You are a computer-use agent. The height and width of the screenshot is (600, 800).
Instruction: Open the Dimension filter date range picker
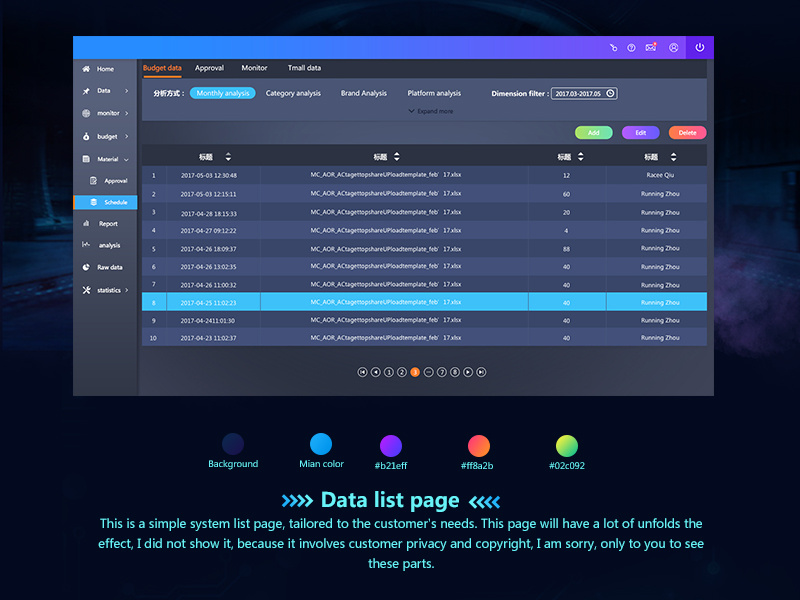(x=587, y=93)
